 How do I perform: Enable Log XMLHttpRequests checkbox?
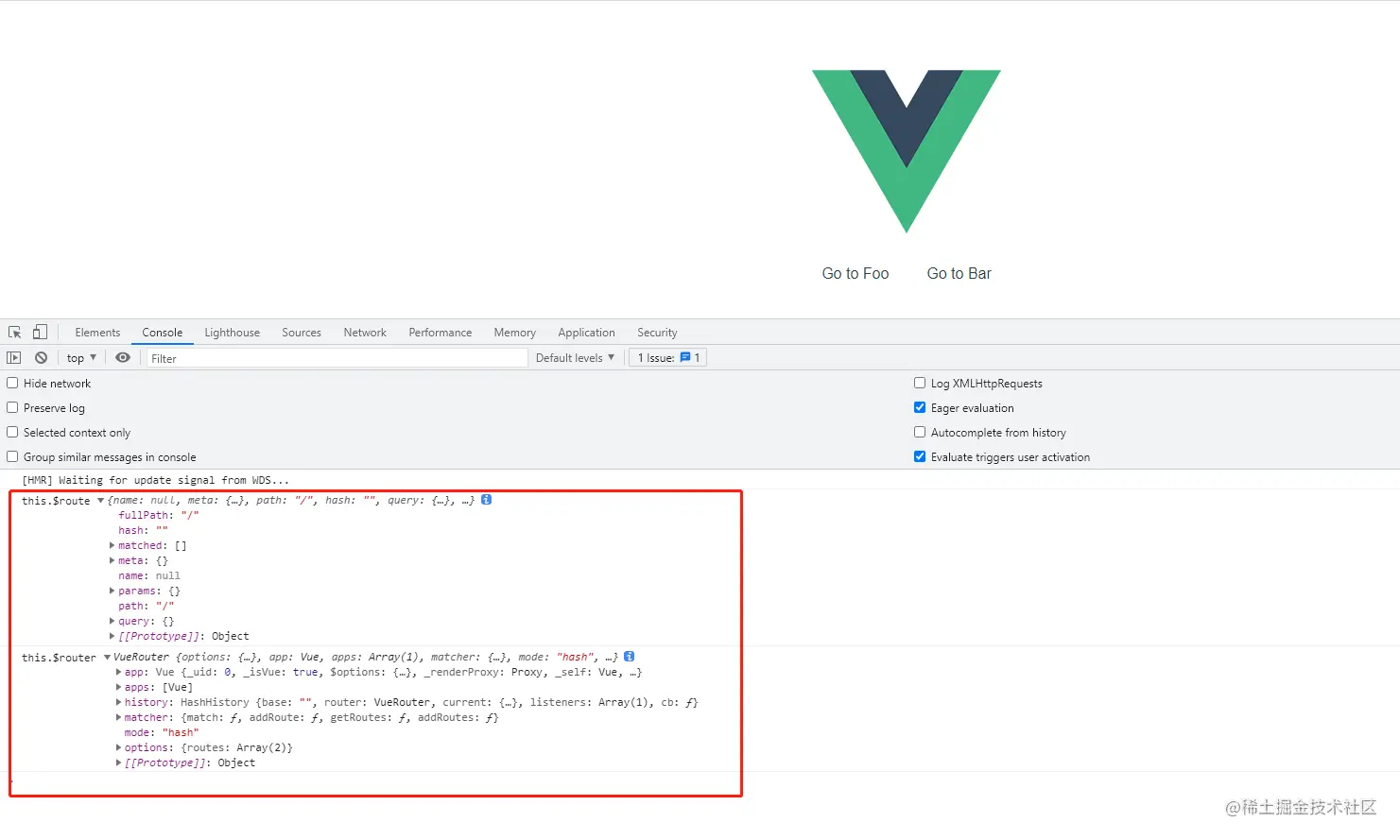(x=920, y=383)
